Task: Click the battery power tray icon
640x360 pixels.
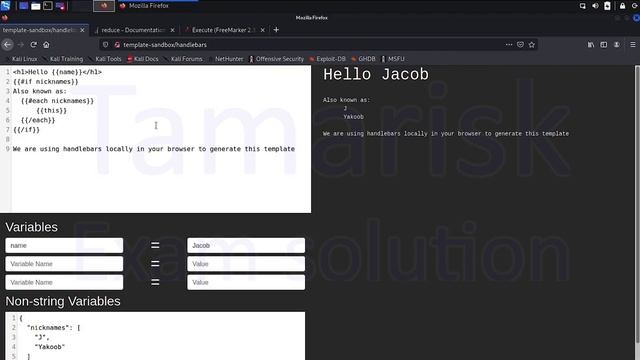Action: (x=607, y=6)
